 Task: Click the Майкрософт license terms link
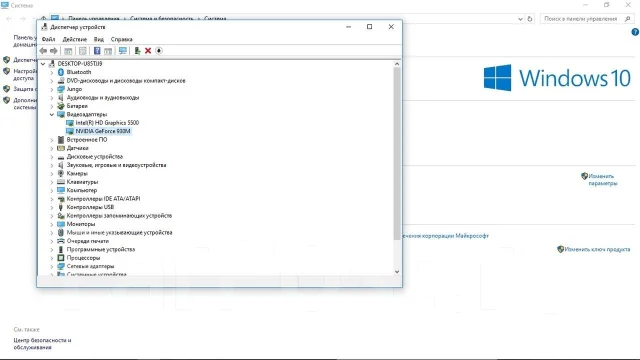pyautogui.click(x=446, y=236)
